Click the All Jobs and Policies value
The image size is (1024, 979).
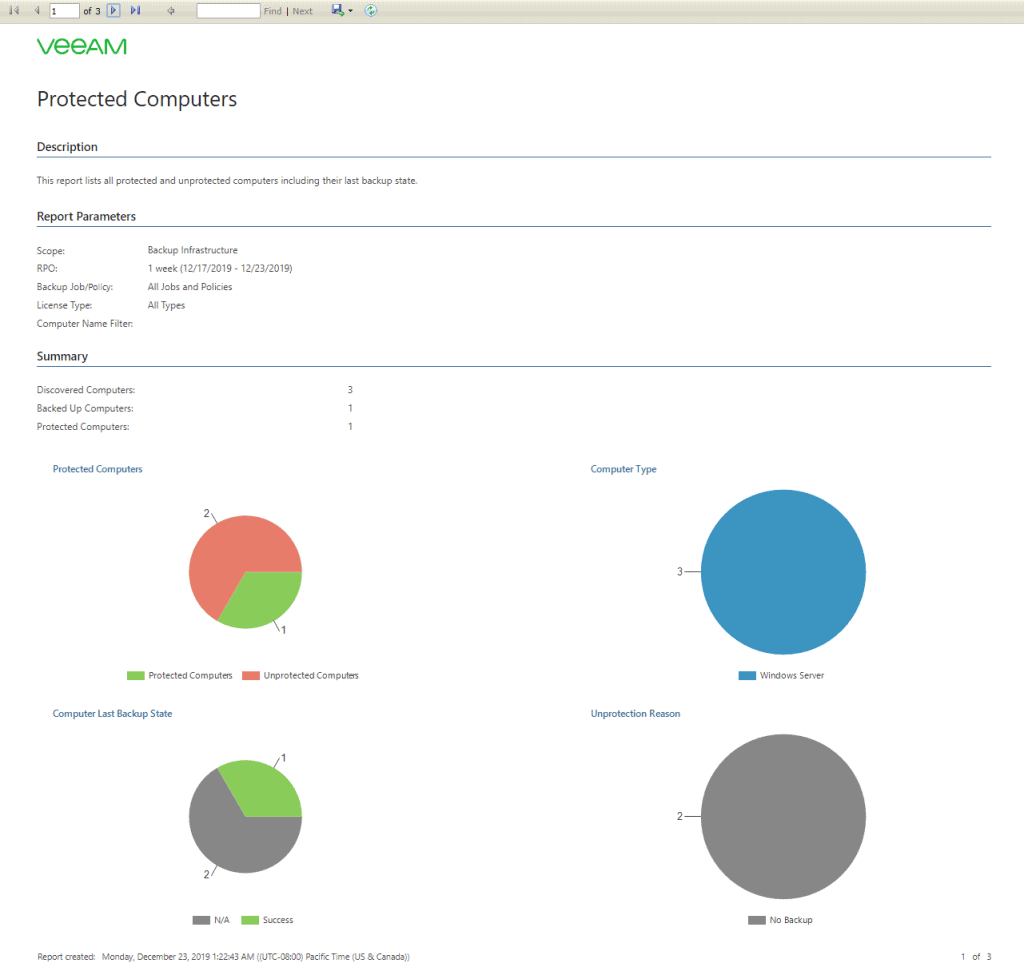pos(190,287)
